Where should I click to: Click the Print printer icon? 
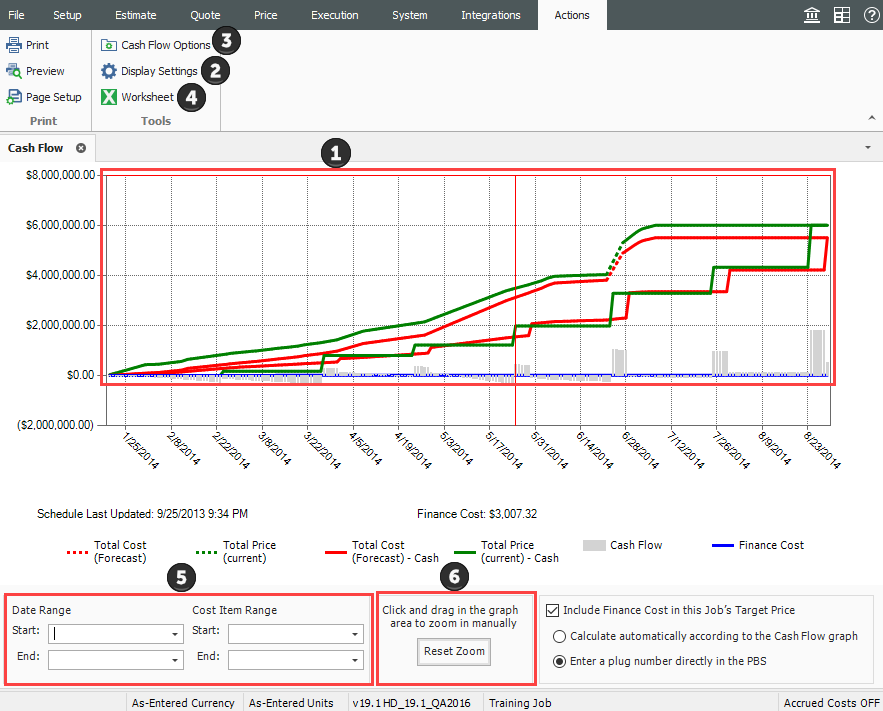click(x=14, y=45)
